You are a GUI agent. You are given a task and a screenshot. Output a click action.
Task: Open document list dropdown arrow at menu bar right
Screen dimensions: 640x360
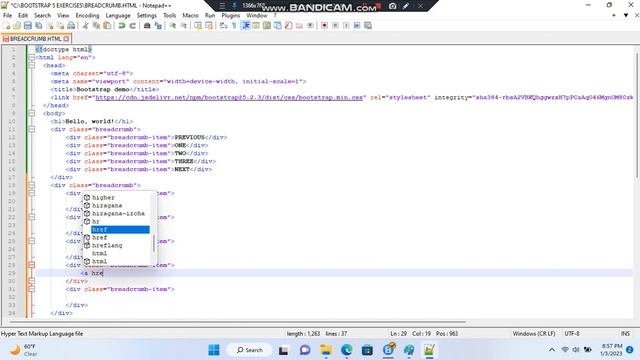[x=626, y=15]
